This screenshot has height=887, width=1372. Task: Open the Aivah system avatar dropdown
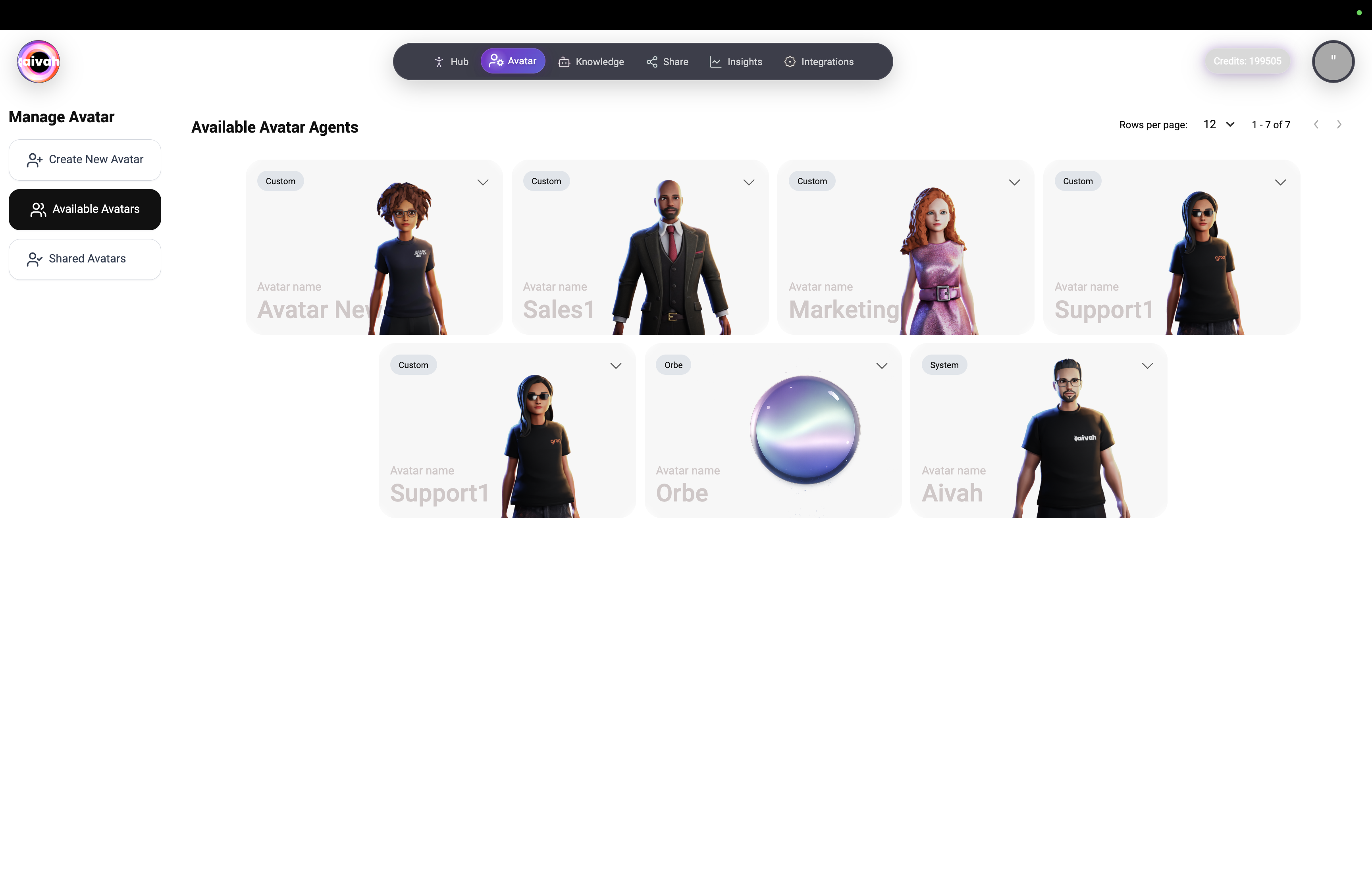point(1147,365)
